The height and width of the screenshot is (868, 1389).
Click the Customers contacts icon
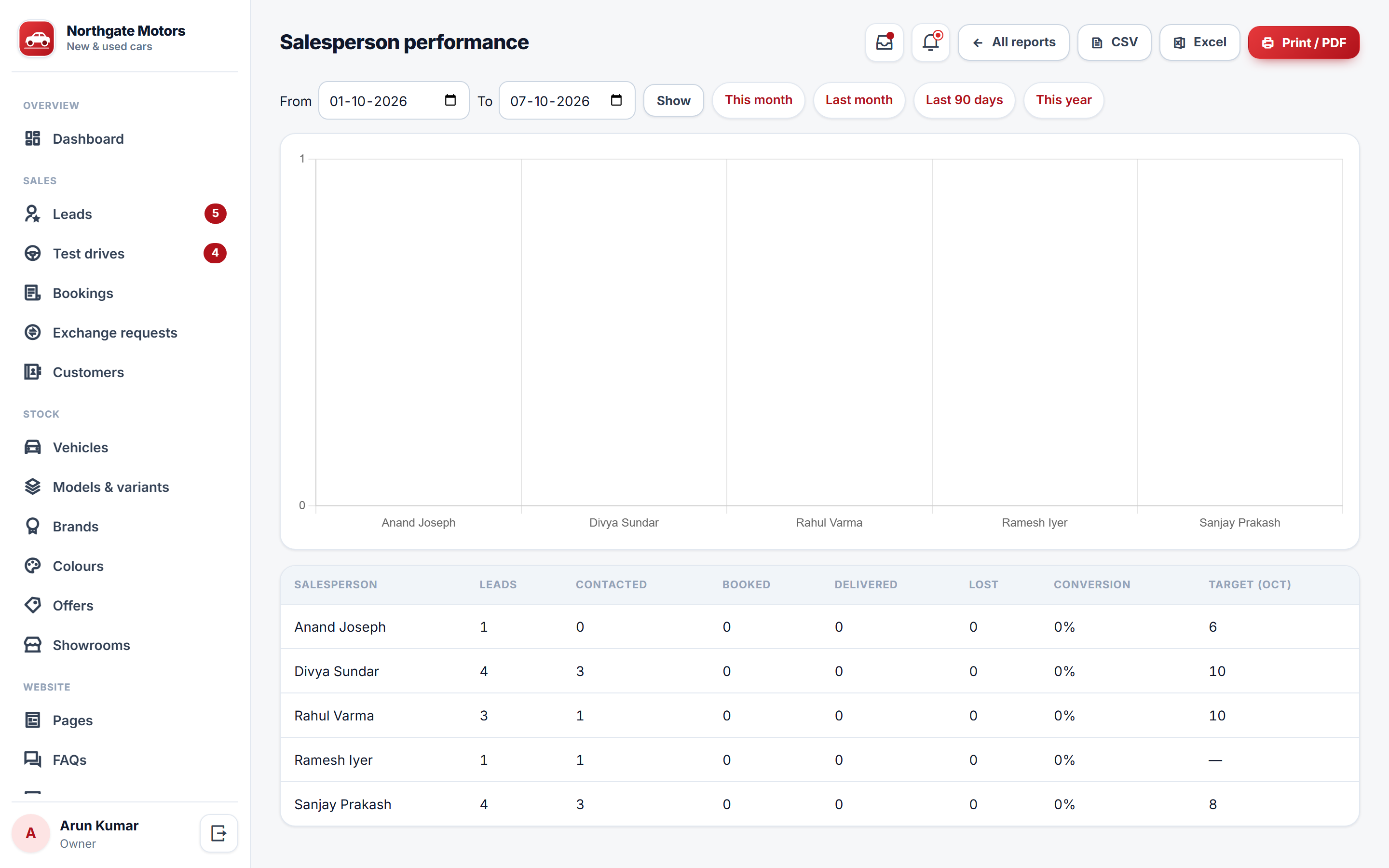(x=33, y=372)
